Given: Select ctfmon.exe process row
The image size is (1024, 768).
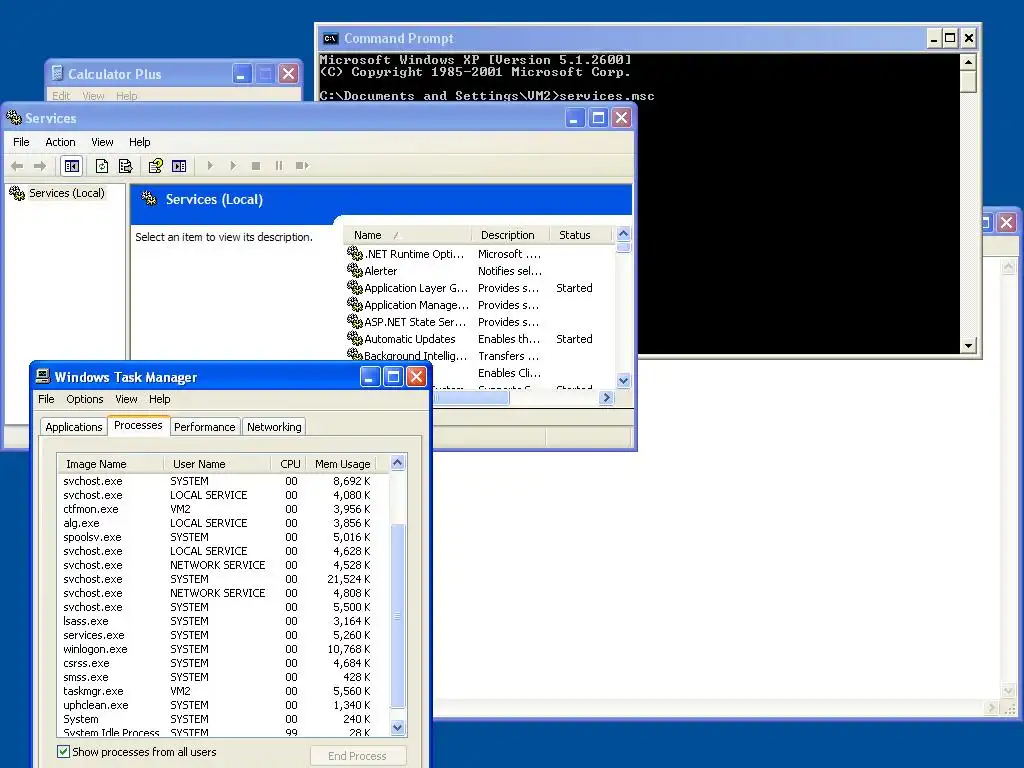Looking at the screenshot, I should coord(224,509).
